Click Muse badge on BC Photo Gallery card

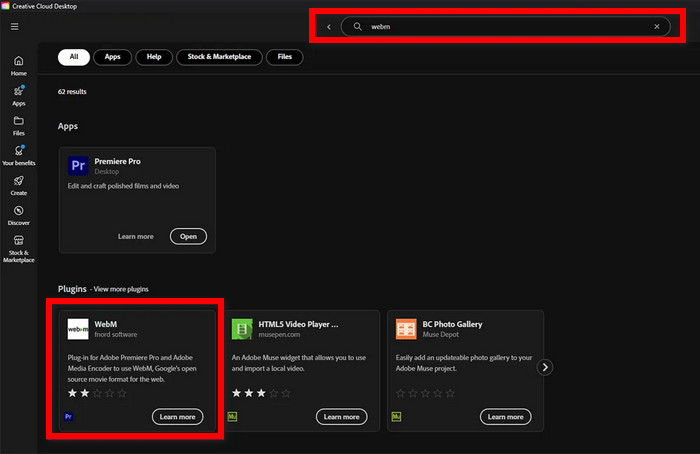click(x=396, y=417)
